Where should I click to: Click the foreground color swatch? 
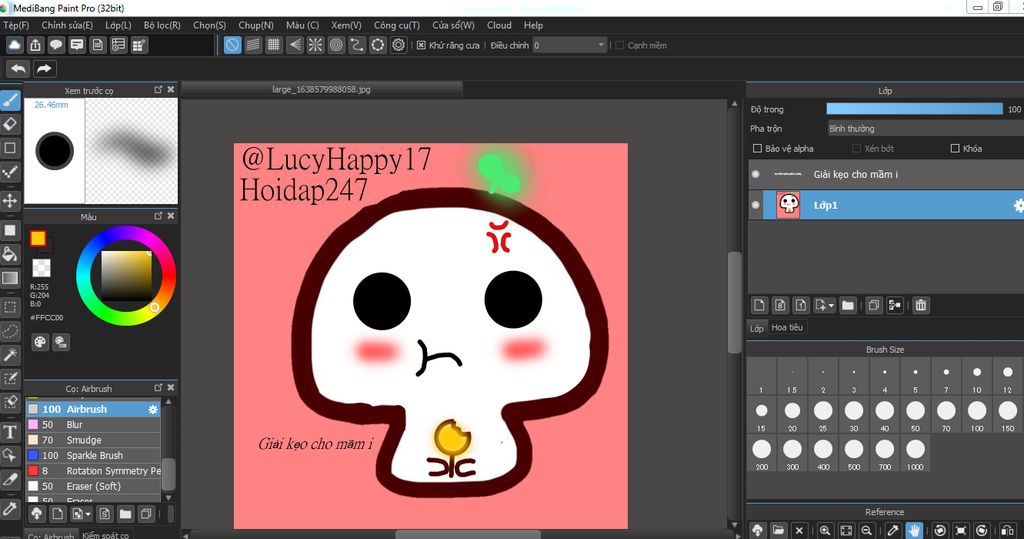pyautogui.click(x=37, y=238)
